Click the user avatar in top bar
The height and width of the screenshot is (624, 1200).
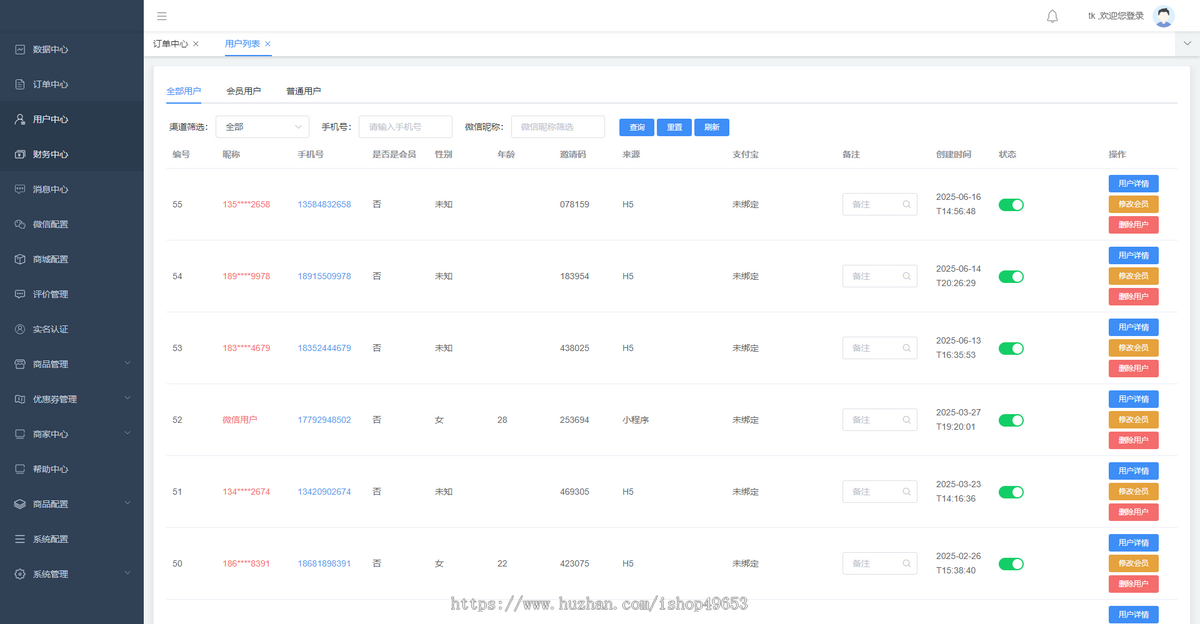point(1163,16)
